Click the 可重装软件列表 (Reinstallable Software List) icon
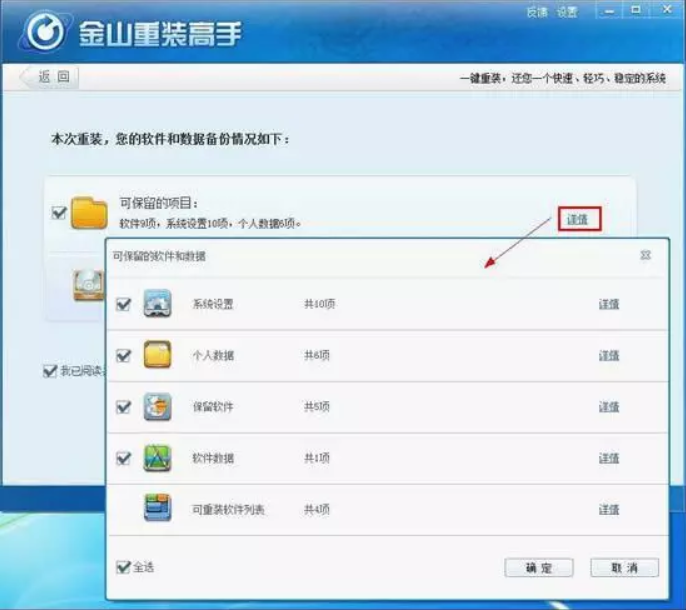 (x=158, y=509)
